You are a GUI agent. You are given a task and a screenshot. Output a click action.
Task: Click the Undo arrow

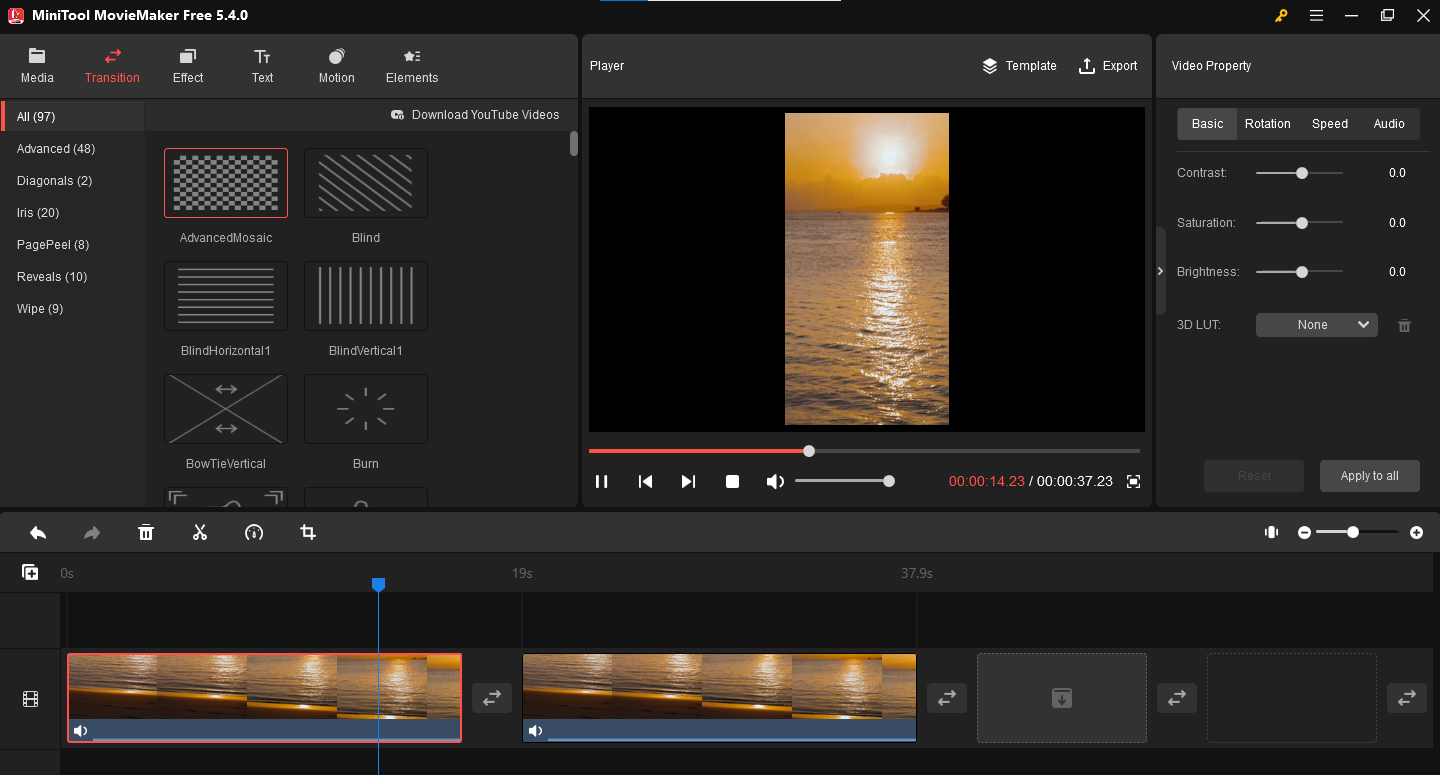38,533
